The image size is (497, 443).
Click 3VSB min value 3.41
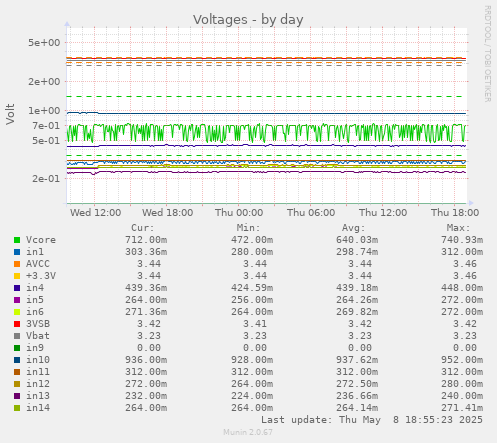(x=255, y=324)
